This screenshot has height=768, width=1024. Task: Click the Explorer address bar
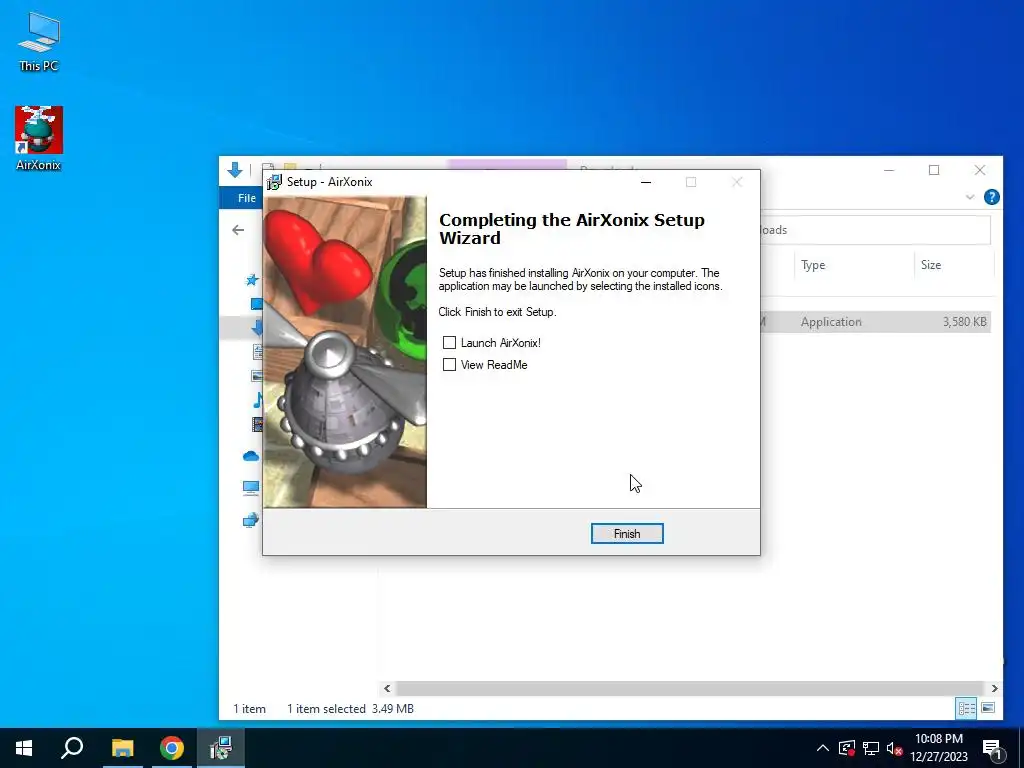pos(875,230)
